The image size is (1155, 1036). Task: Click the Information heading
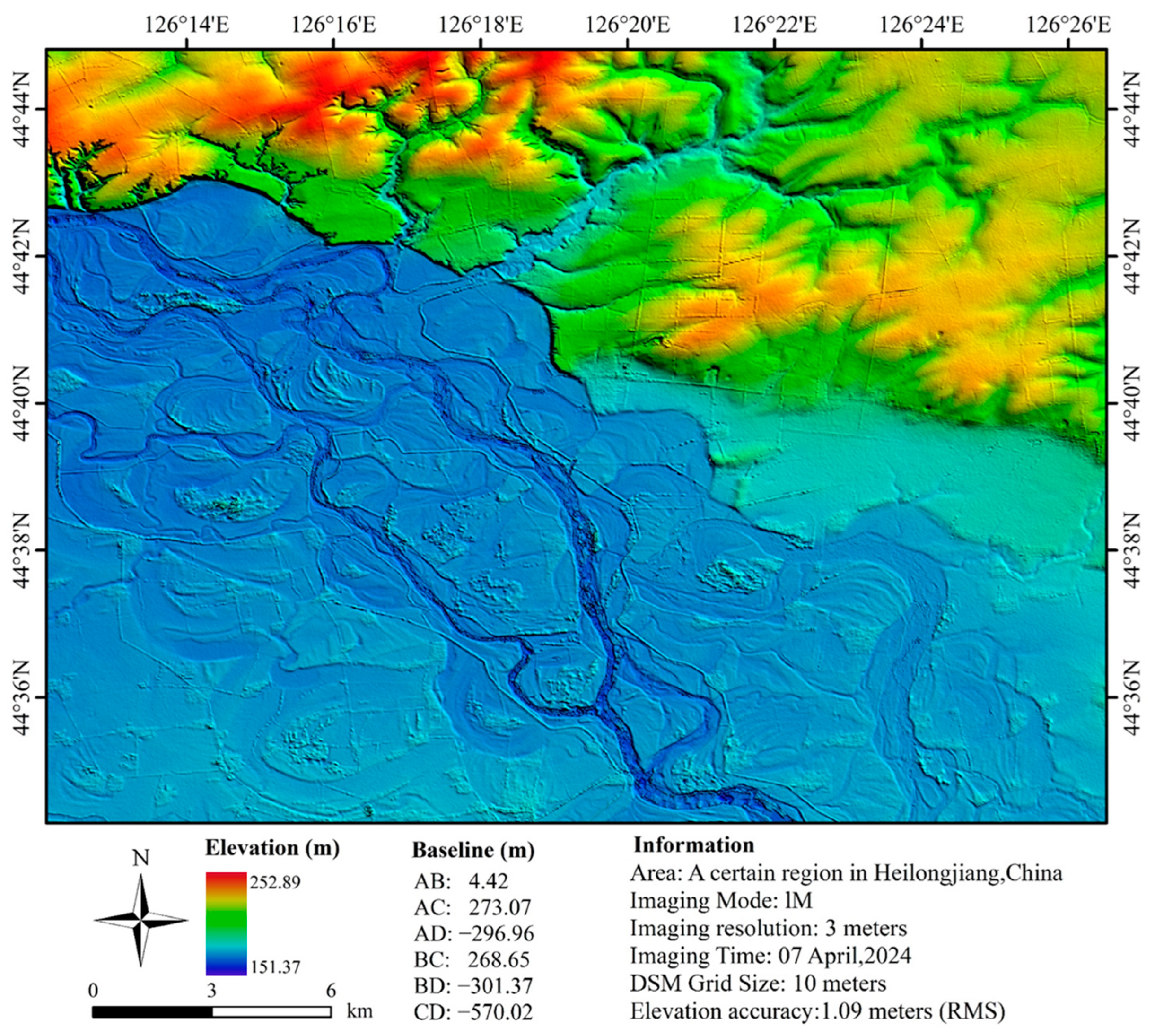(x=694, y=845)
